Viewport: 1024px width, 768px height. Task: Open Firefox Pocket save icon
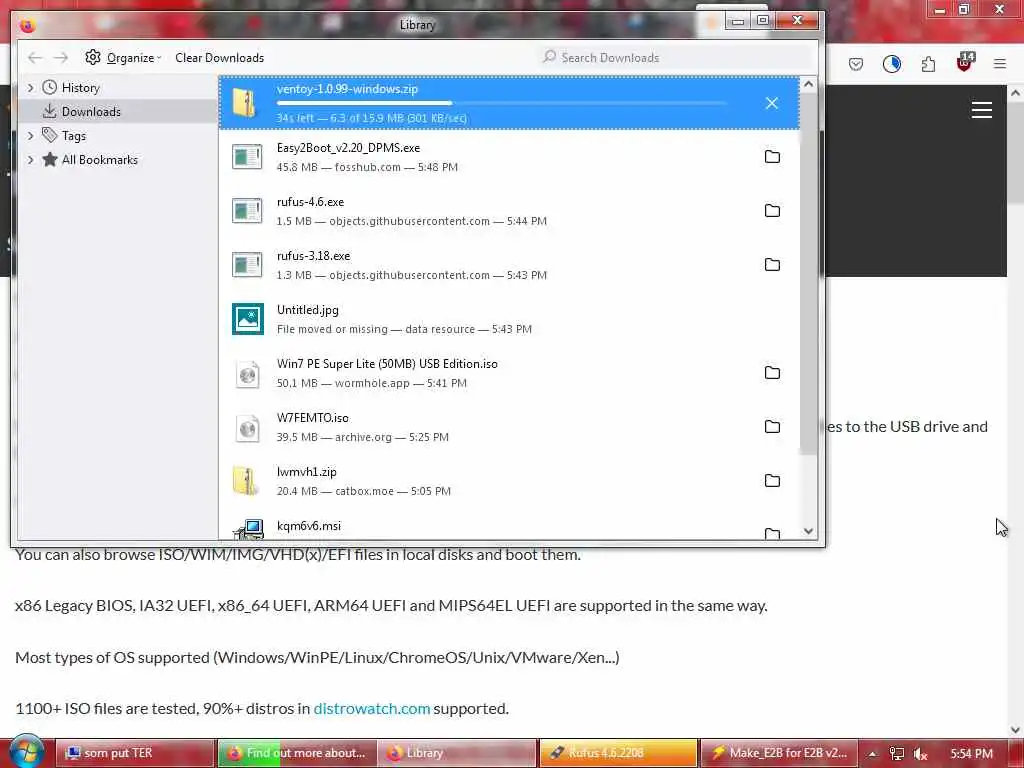tap(856, 64)
